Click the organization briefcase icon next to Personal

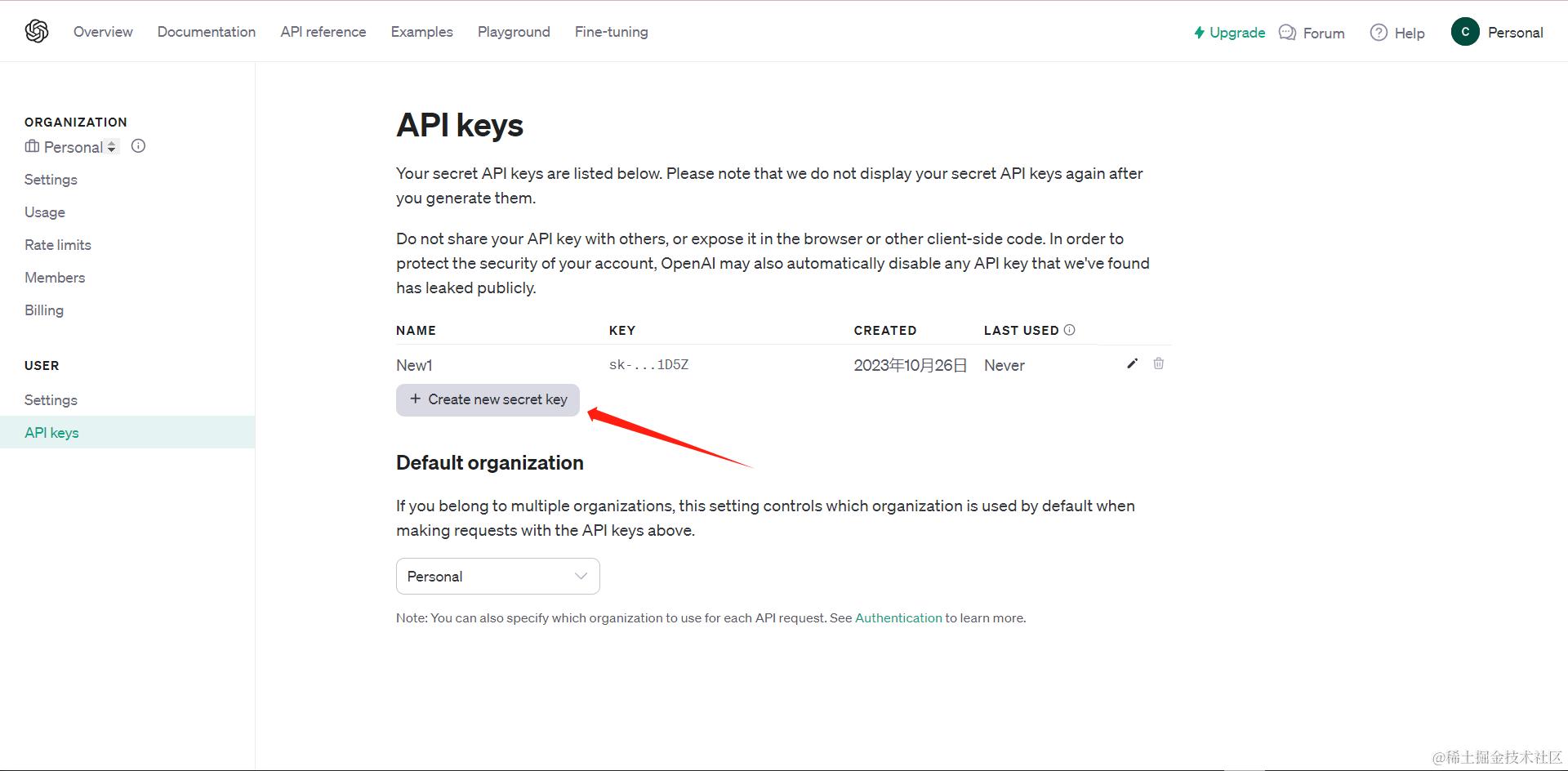click(32, 146)
